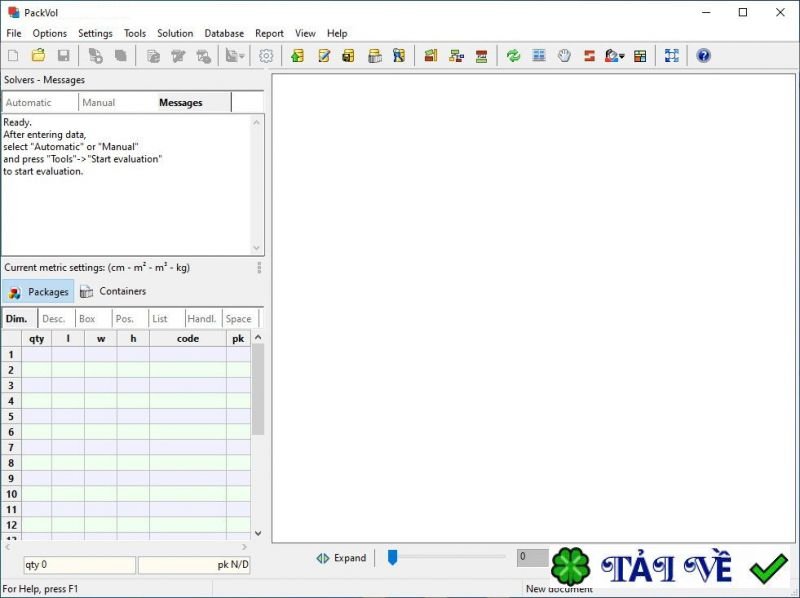Switch to the Manual solver tab
Screen dimensions: 800x598
[x=100, y=101]
